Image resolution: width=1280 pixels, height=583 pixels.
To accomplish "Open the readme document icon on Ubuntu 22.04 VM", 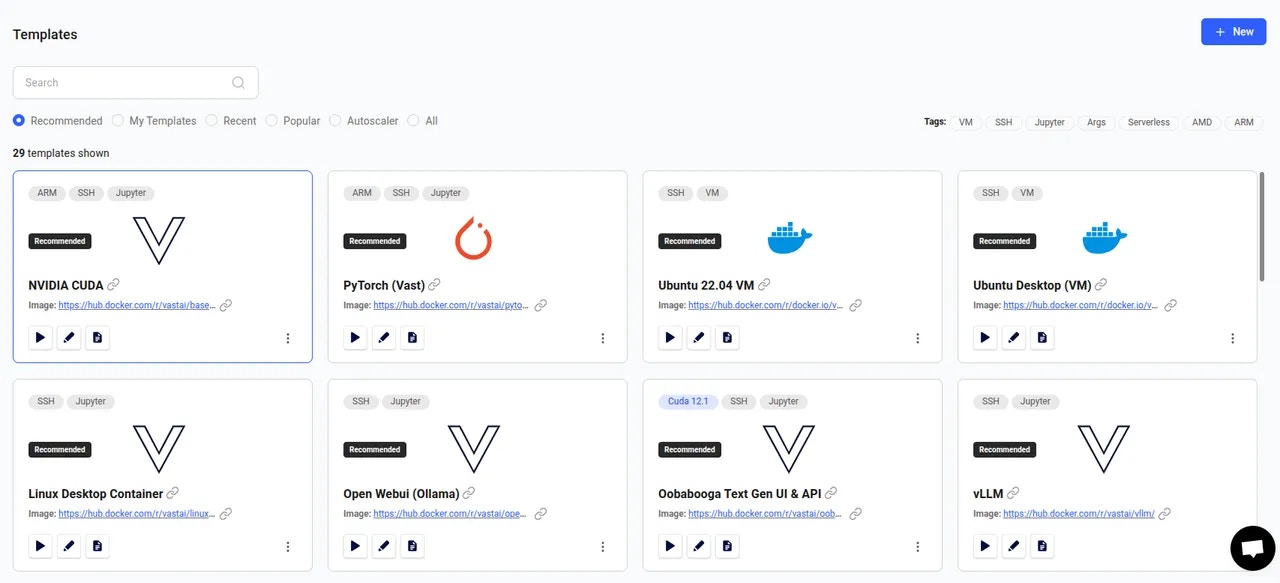I will point(727,337).
